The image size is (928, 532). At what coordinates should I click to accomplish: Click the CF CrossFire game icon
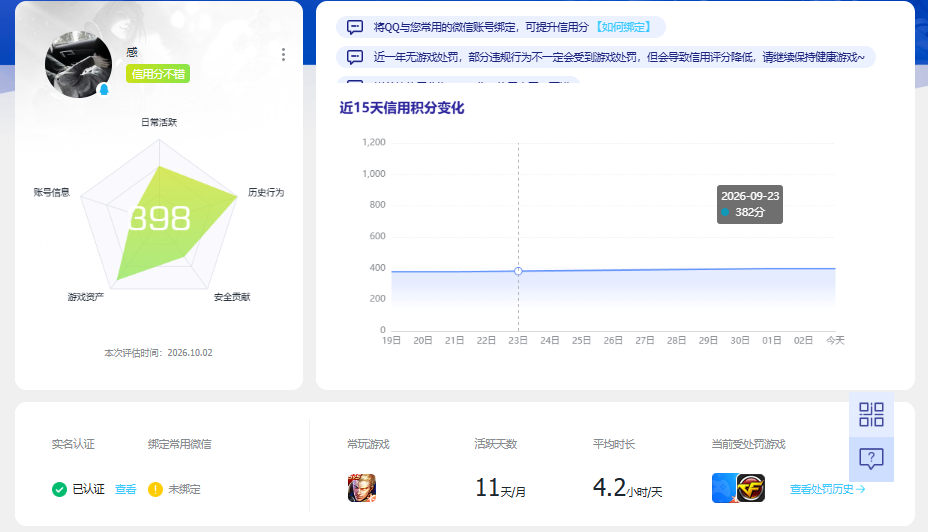click(x=750, y=488)
